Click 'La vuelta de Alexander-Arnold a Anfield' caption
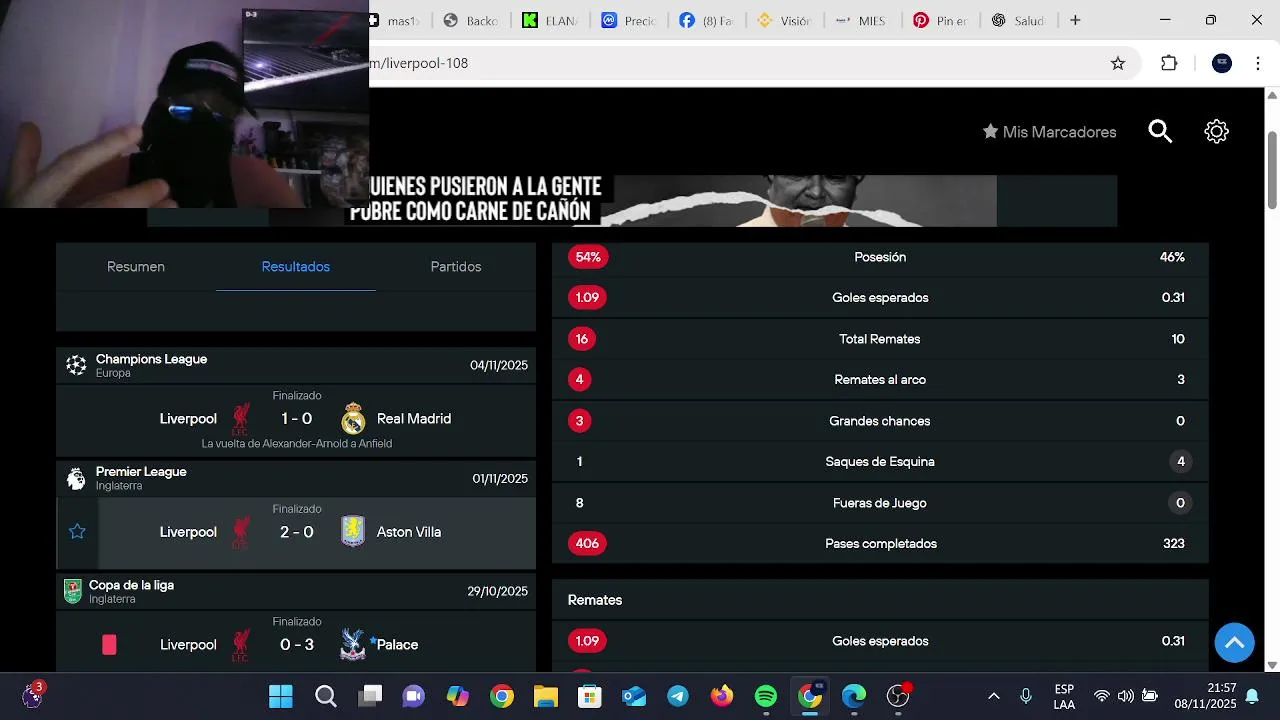This screenshot has height=720, width=1280. [x=297, y=443]
